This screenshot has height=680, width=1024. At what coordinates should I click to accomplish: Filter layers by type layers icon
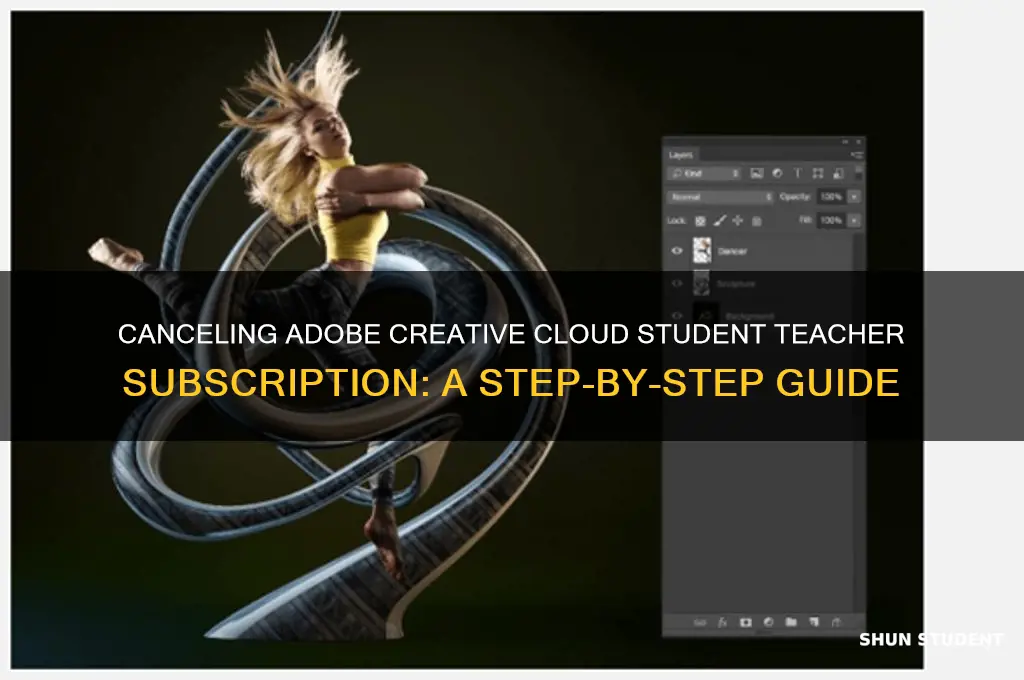[797, 173]
